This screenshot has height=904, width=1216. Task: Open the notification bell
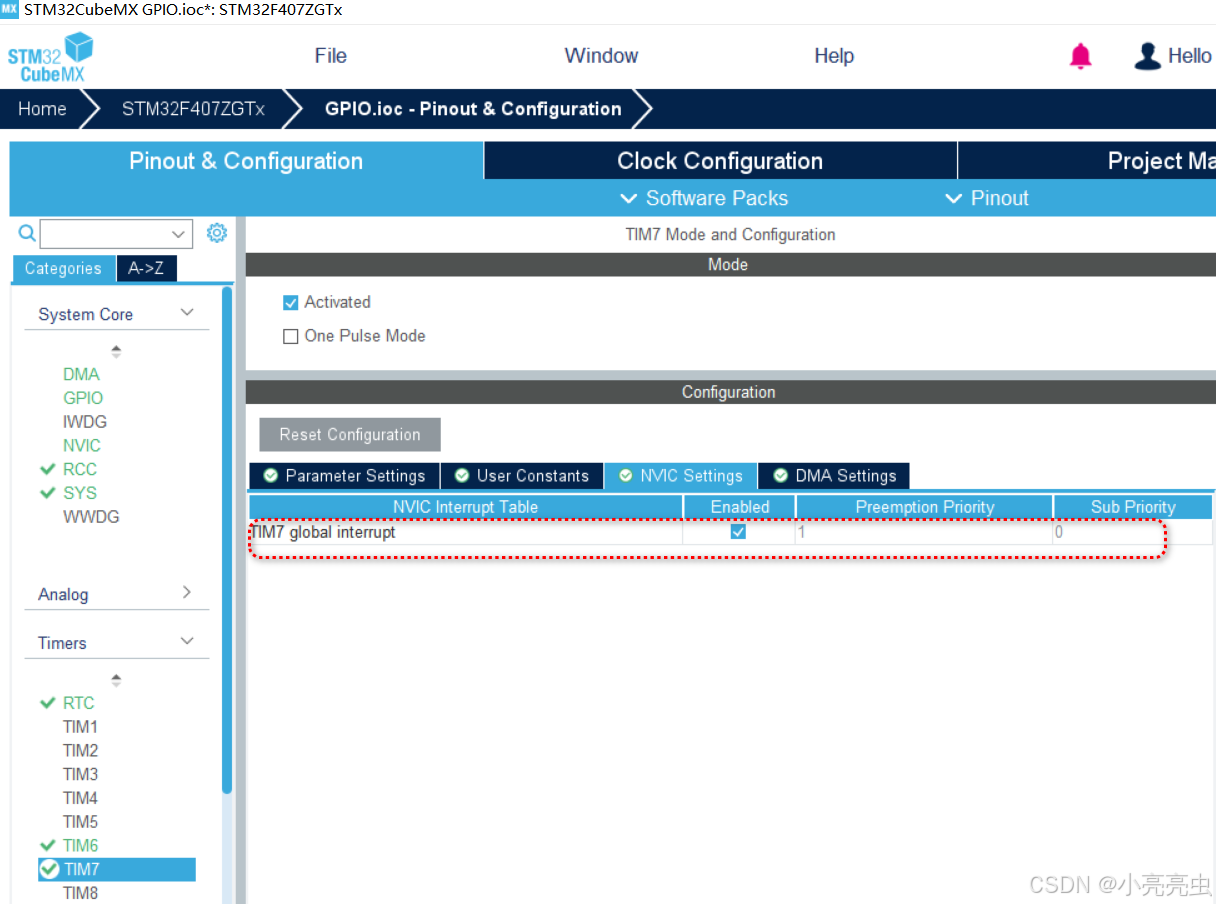[1081, 56]
